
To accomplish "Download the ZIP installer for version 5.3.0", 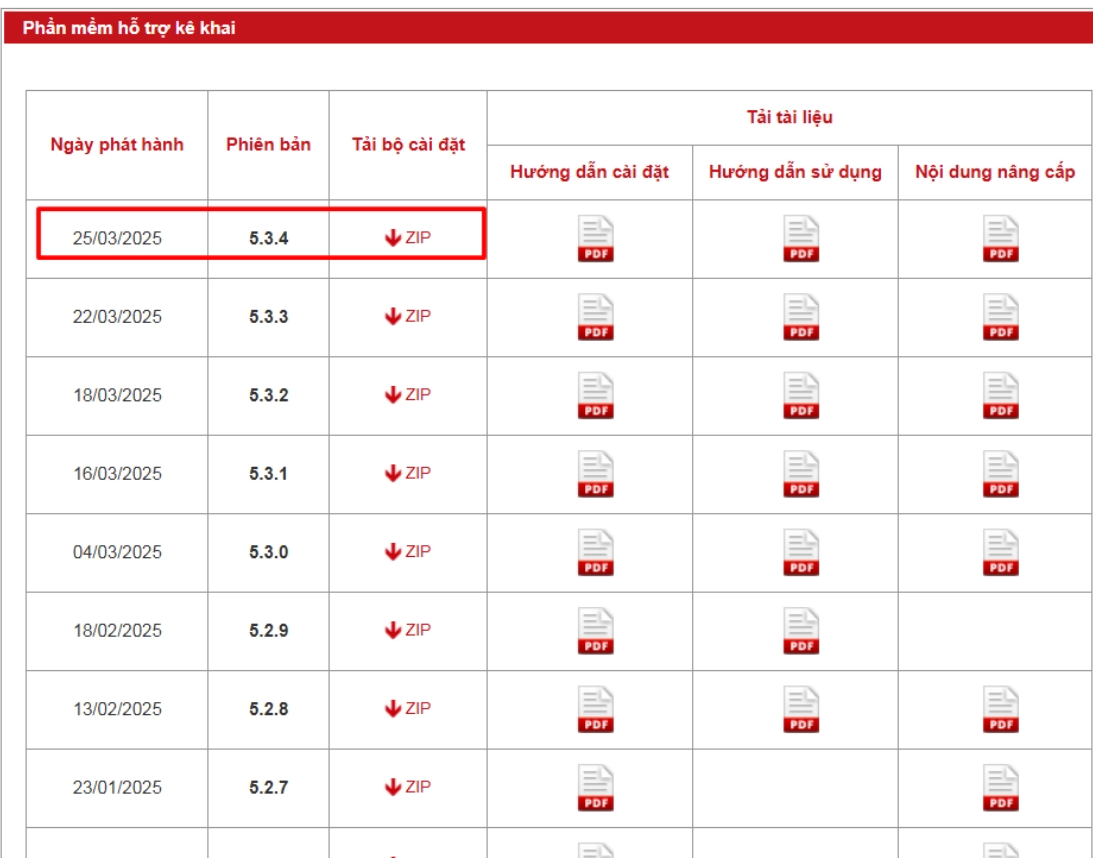I will [408, 551].
